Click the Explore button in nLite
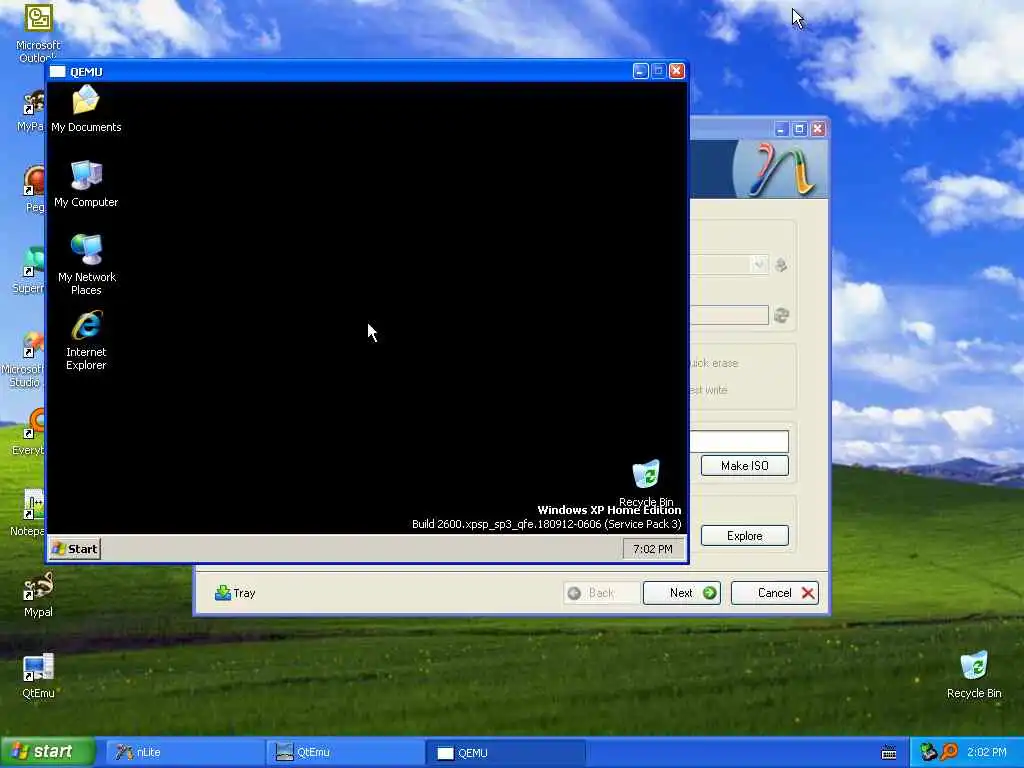 pos(744,536)
